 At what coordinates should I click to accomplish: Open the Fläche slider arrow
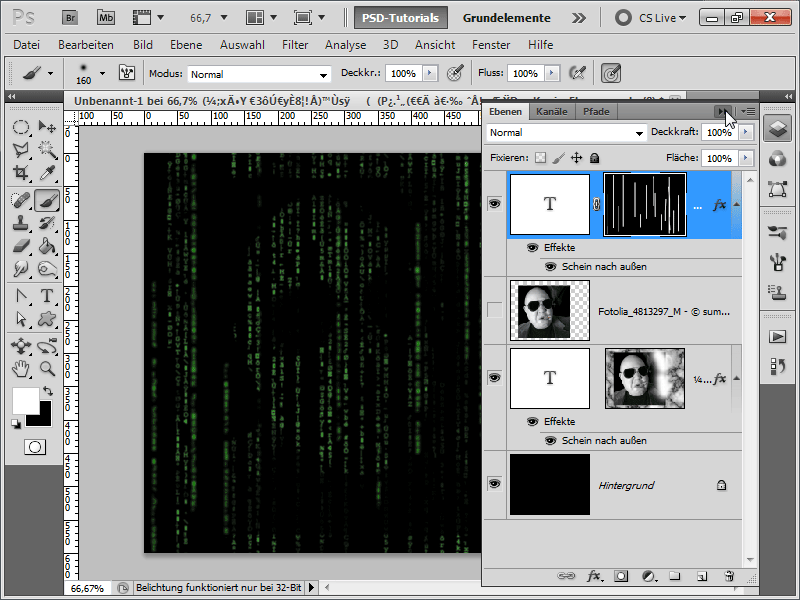point(746,158)
